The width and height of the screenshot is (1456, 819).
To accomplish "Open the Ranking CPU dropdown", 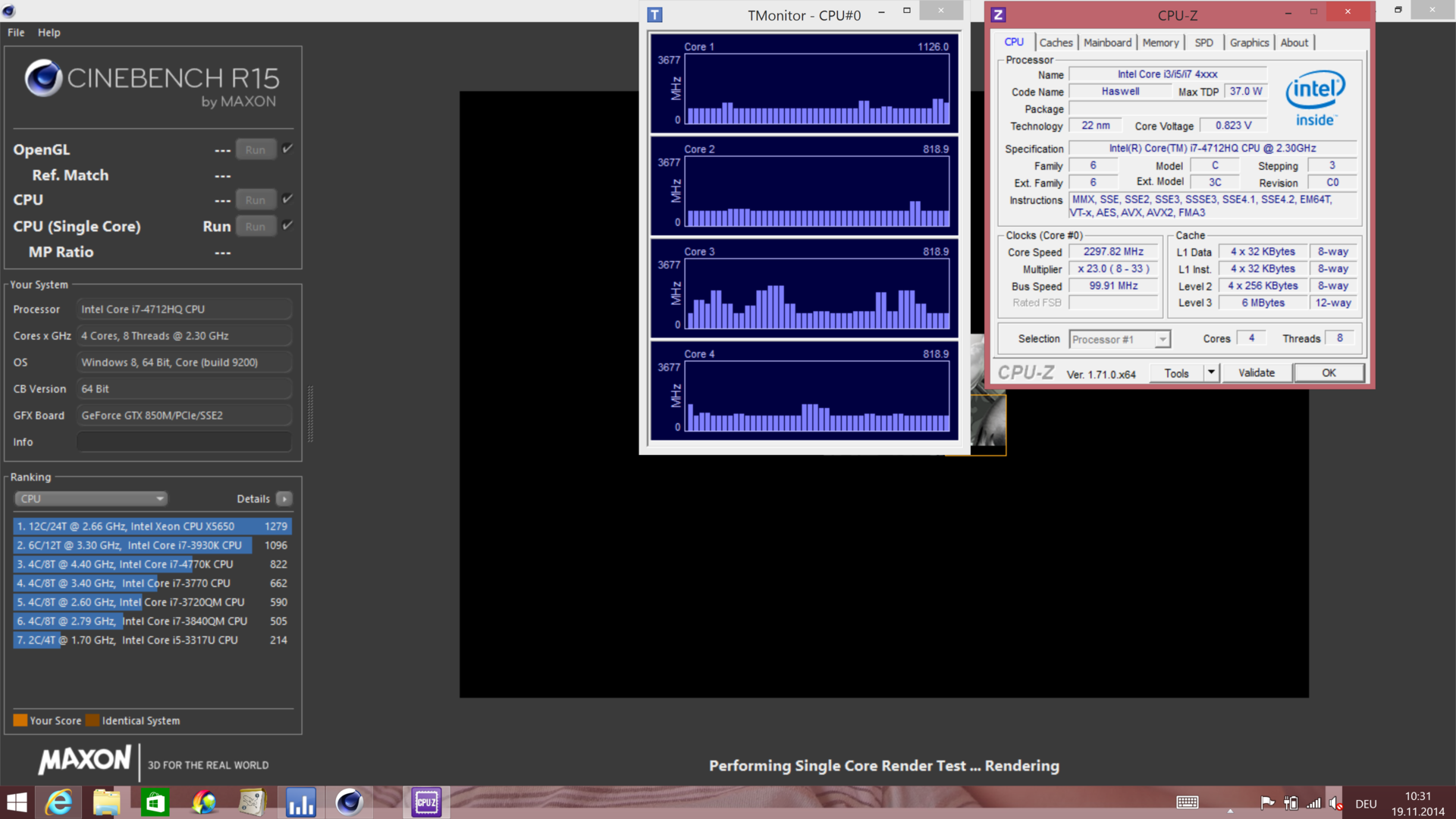I will pyautogui.click(x=91, y=499).
